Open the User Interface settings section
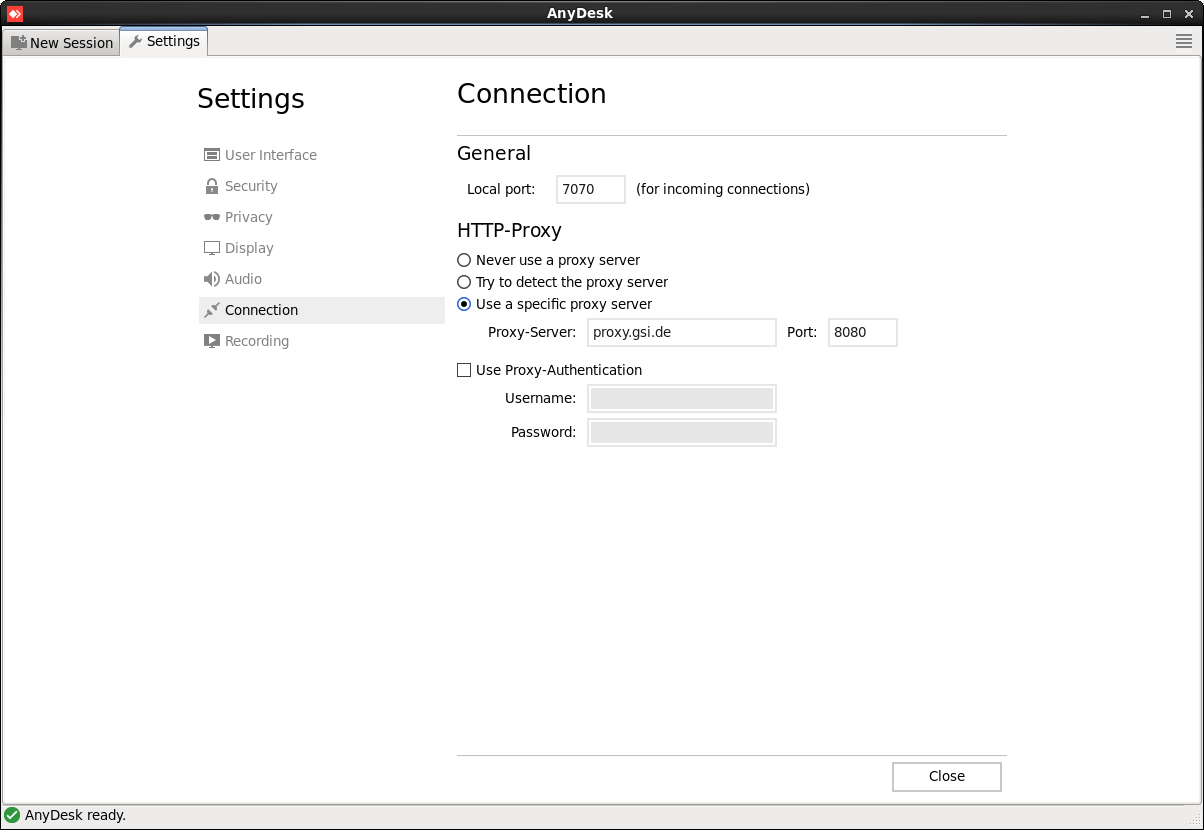 pos(321,155)
